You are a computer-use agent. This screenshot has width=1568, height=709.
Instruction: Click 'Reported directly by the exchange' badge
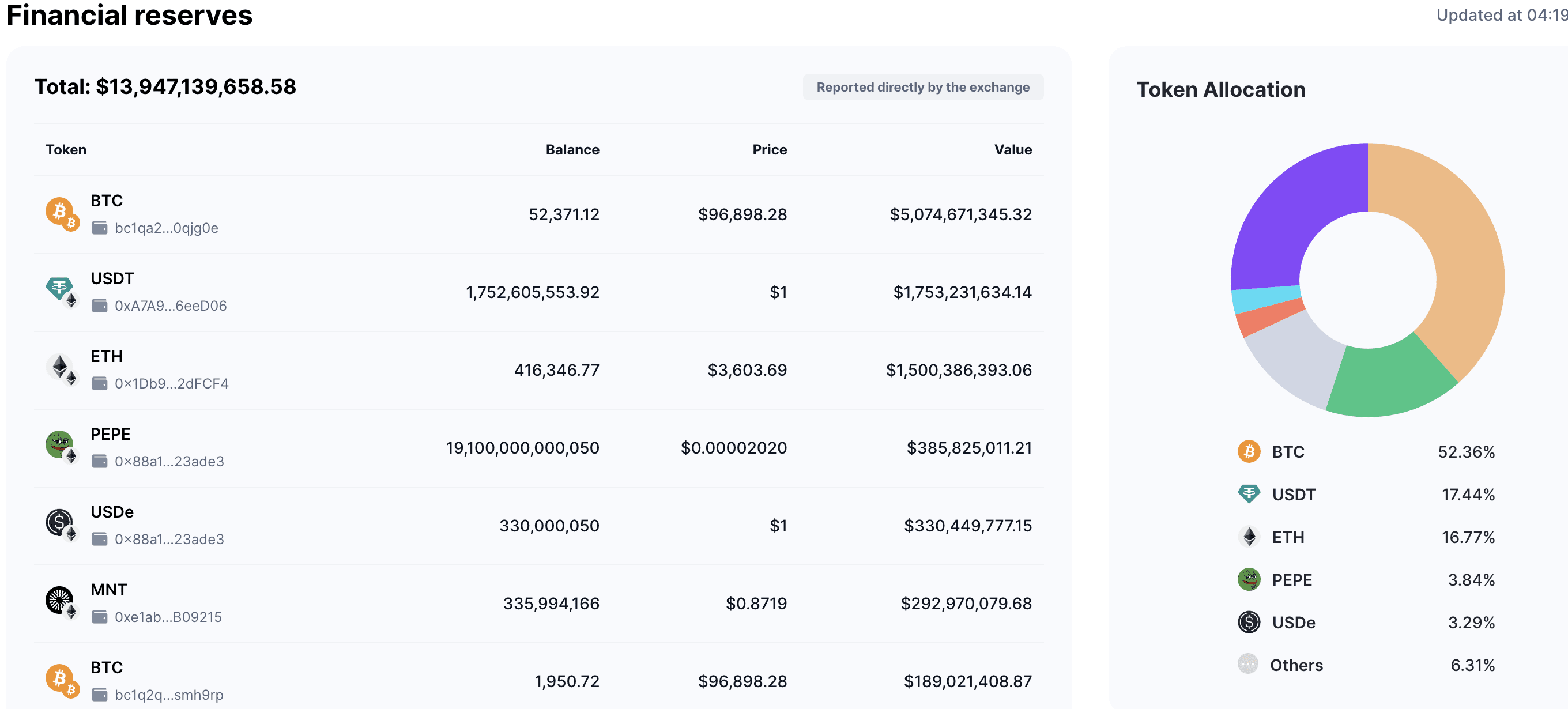[x=923, y=87]
